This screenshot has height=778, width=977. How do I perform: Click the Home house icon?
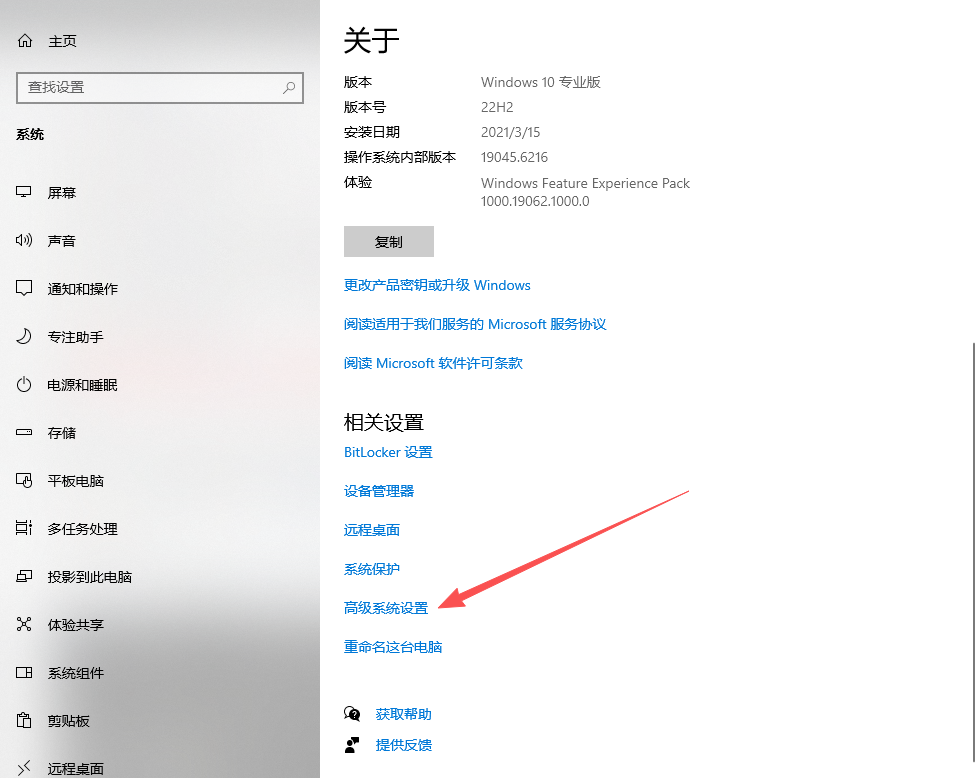point(25,41)
